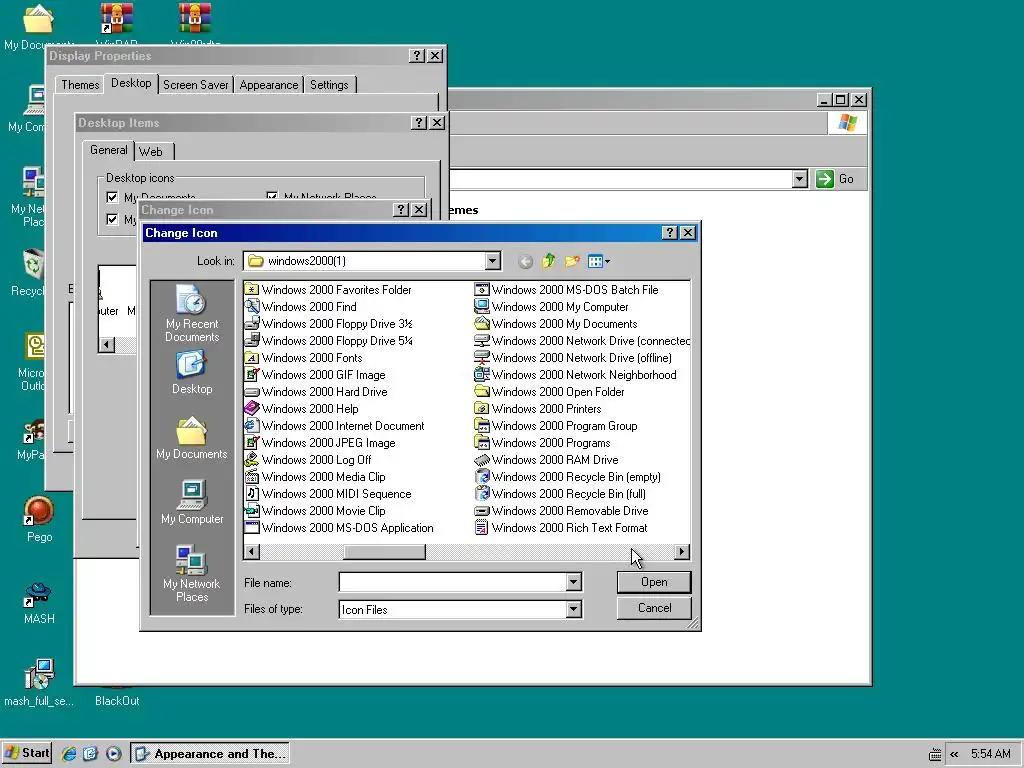The image size is (1024, 768).
Task: Select Windows 2000 Fonts icon file
Action: click(304, 357)
